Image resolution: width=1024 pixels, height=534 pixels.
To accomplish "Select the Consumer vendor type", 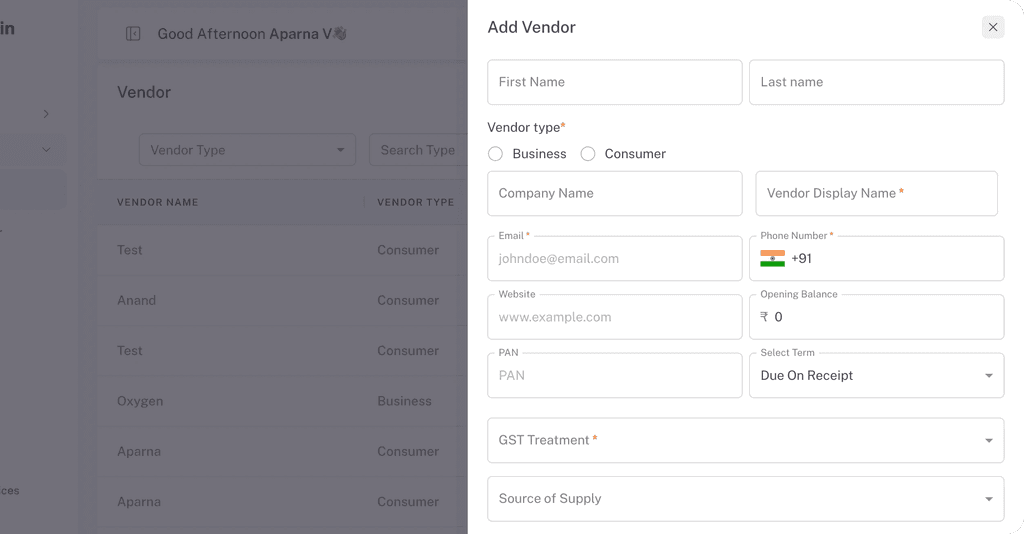I will (588, 154).
